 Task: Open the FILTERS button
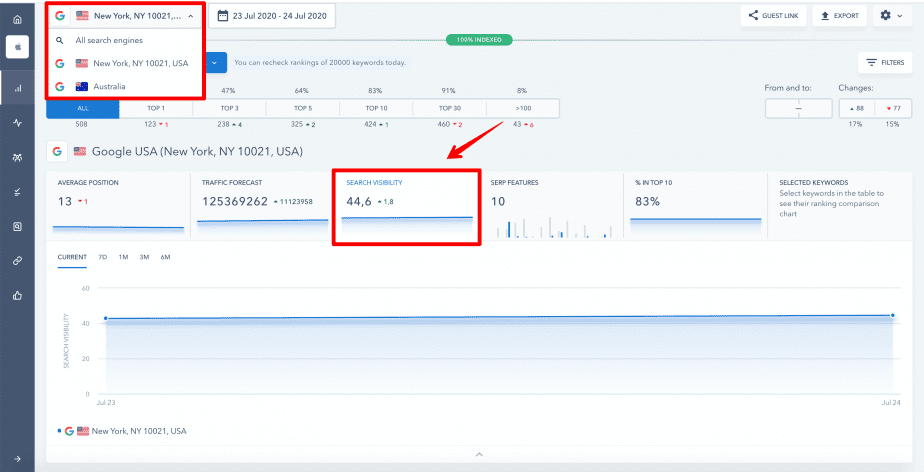click(885, 62)
